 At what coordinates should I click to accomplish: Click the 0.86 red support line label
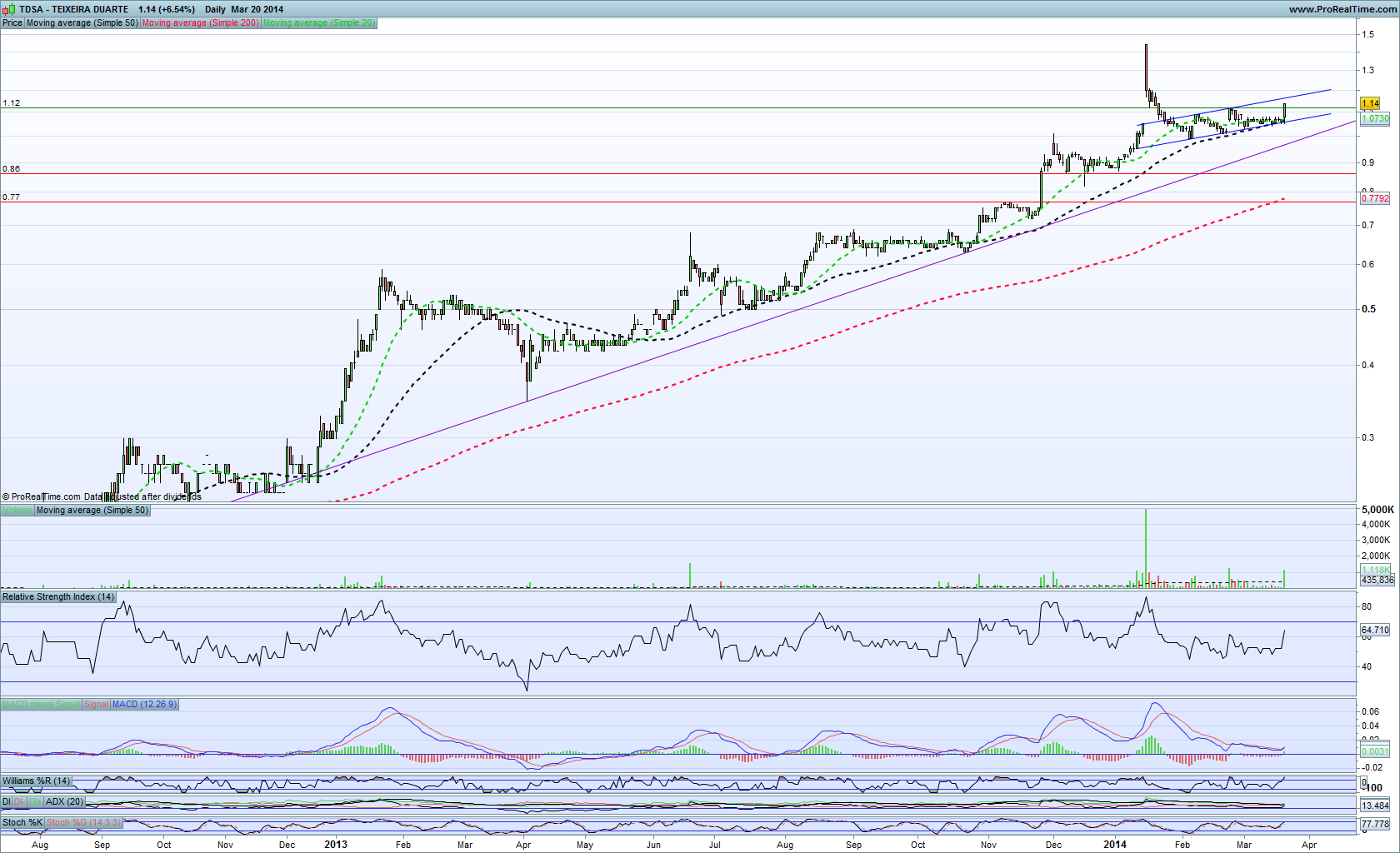[12, 169]
